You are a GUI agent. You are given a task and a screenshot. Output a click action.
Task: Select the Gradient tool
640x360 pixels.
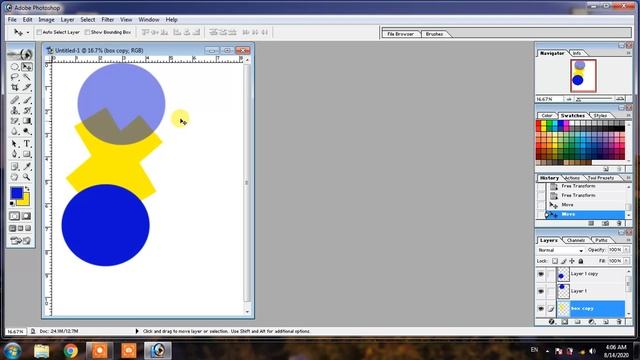[x=27, y=121]
